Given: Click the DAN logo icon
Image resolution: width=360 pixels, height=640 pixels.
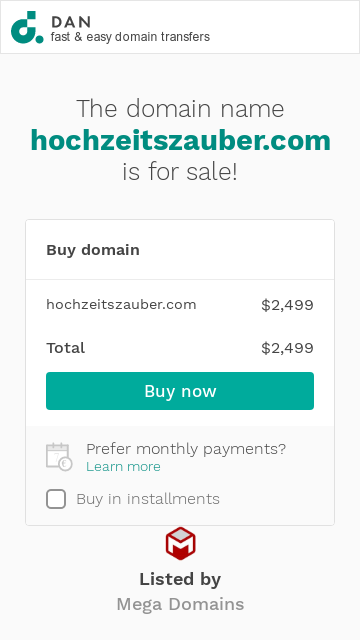Looking at the screenshot, I should (27, 27).
